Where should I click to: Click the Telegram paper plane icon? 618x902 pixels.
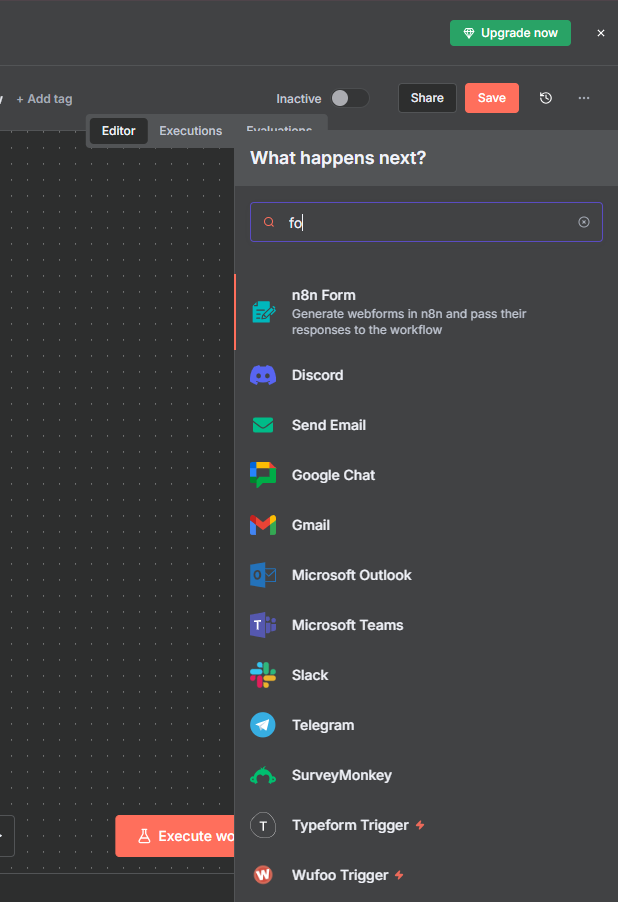263,725
